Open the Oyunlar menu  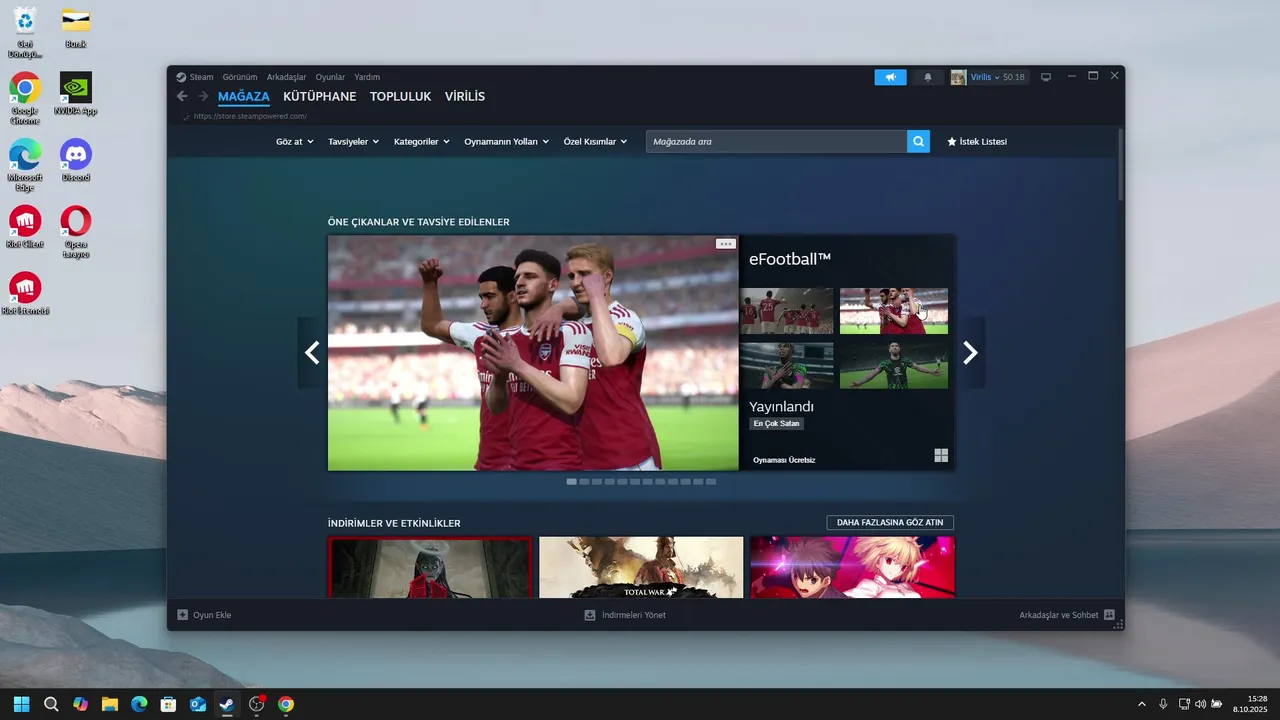330,77
